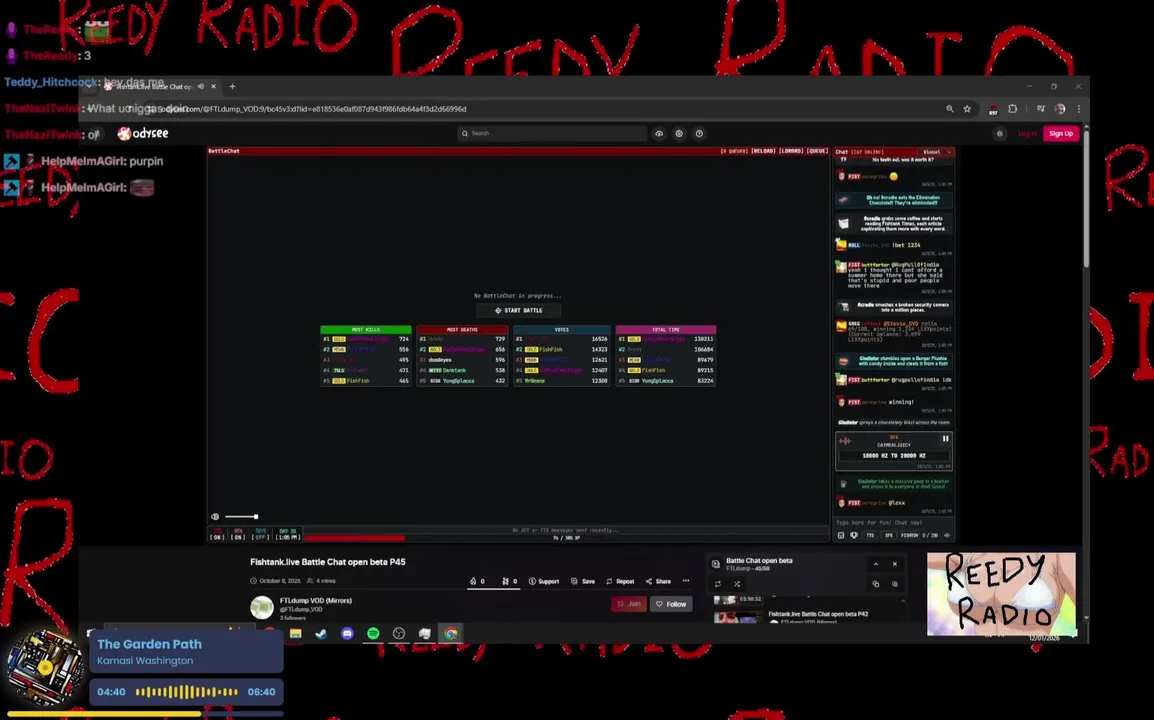This screenshot has width=1154, height=720.
Task: Click the RELOAD option in BattleChat header
Action: 763,151
